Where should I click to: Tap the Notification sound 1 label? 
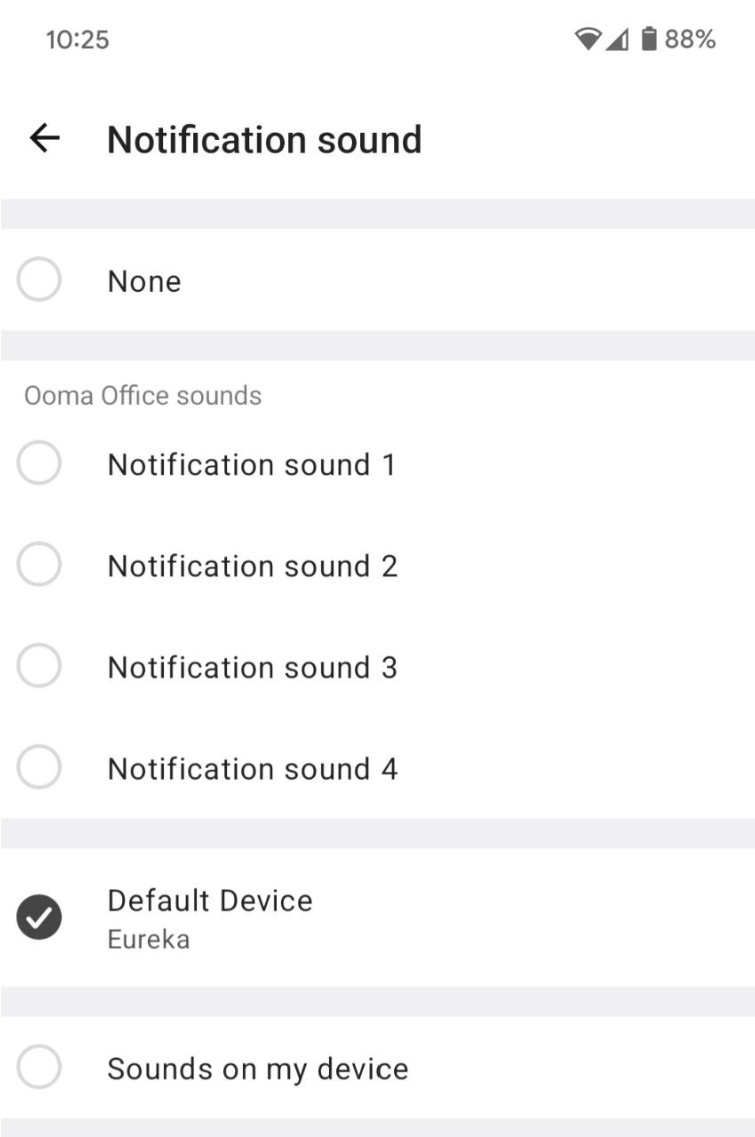coord(252,465)
